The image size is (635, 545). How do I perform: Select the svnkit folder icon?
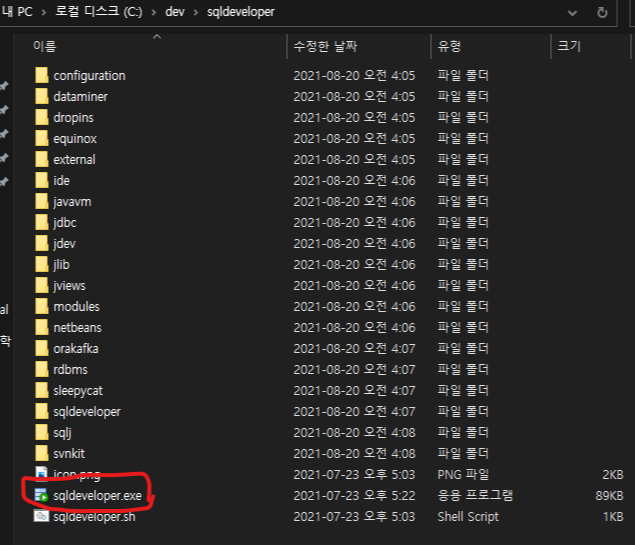coord(42,453)
